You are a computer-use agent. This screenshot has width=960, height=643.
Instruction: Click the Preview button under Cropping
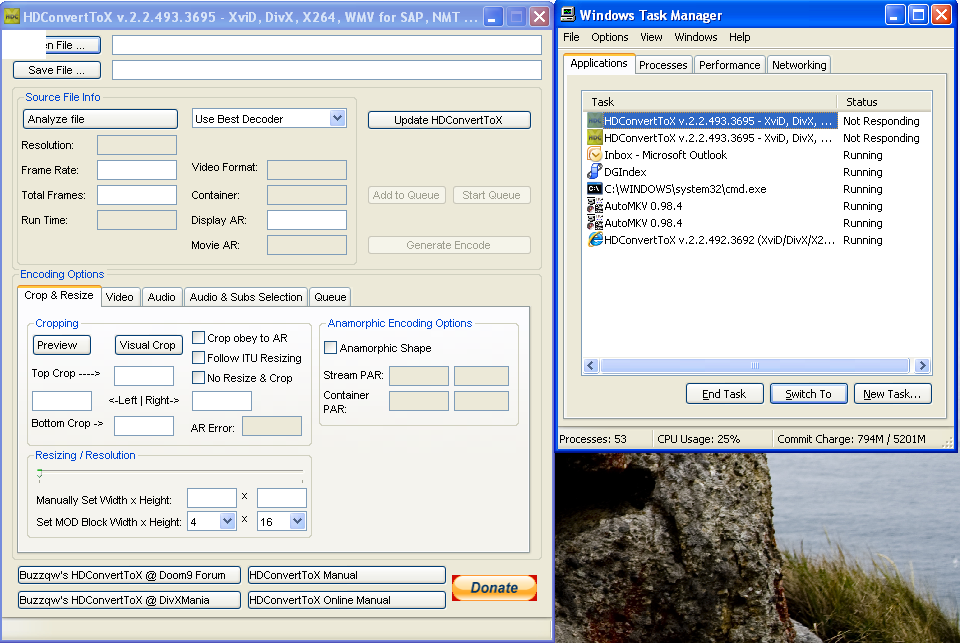[61, 345]
